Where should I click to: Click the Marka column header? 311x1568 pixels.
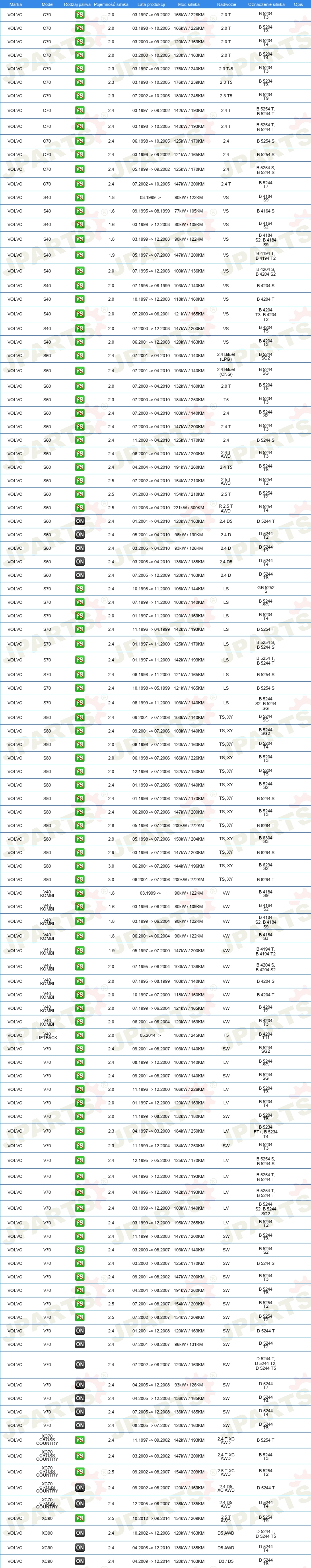pos(15,4)
